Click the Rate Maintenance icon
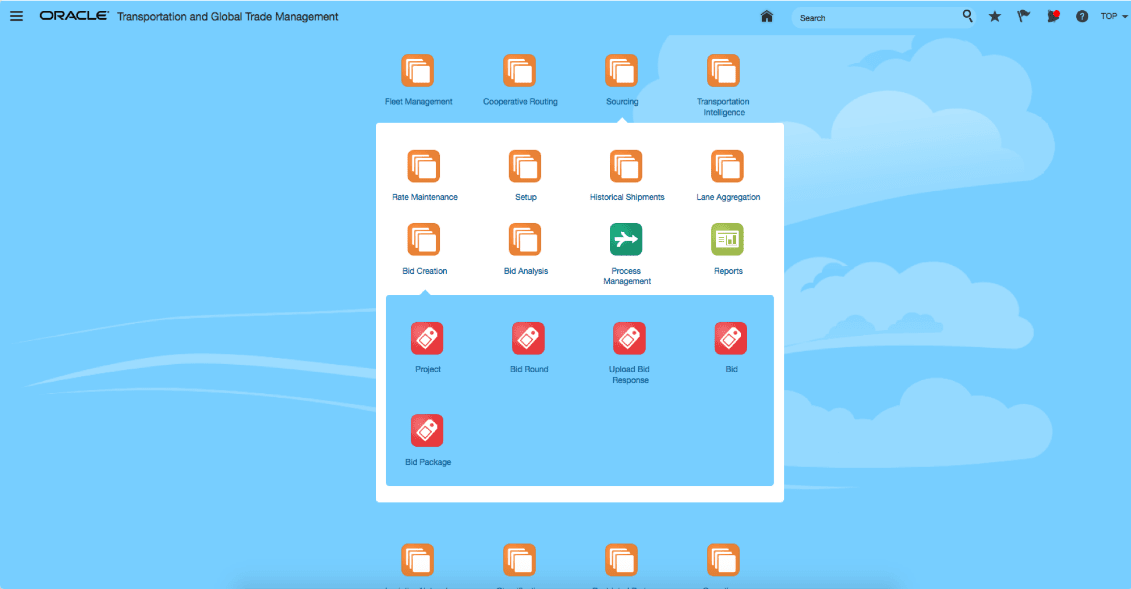The image size is (1131, 589). pyautogui.click(x=424, y=166)
